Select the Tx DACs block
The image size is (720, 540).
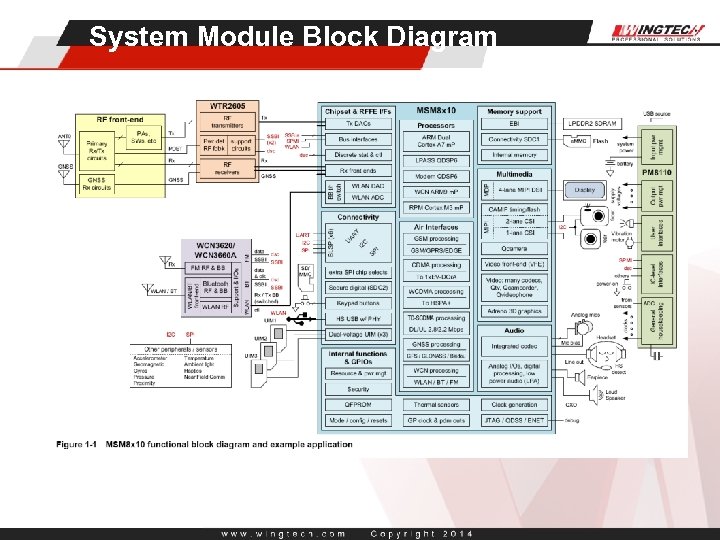[x=359, y=124]
